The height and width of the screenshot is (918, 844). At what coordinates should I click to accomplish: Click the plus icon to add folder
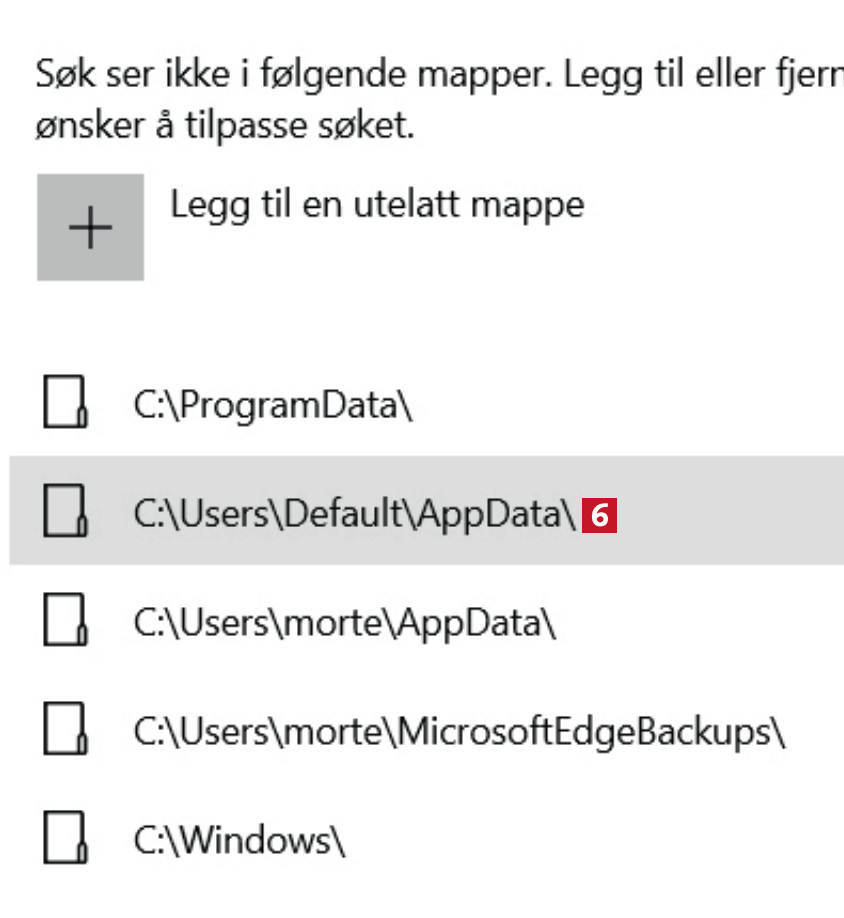(90, 227)
